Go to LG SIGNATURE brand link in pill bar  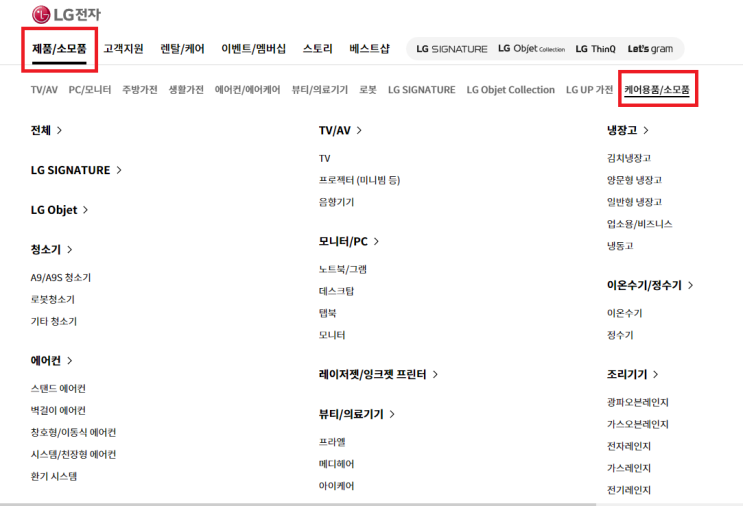coord(452,49)
